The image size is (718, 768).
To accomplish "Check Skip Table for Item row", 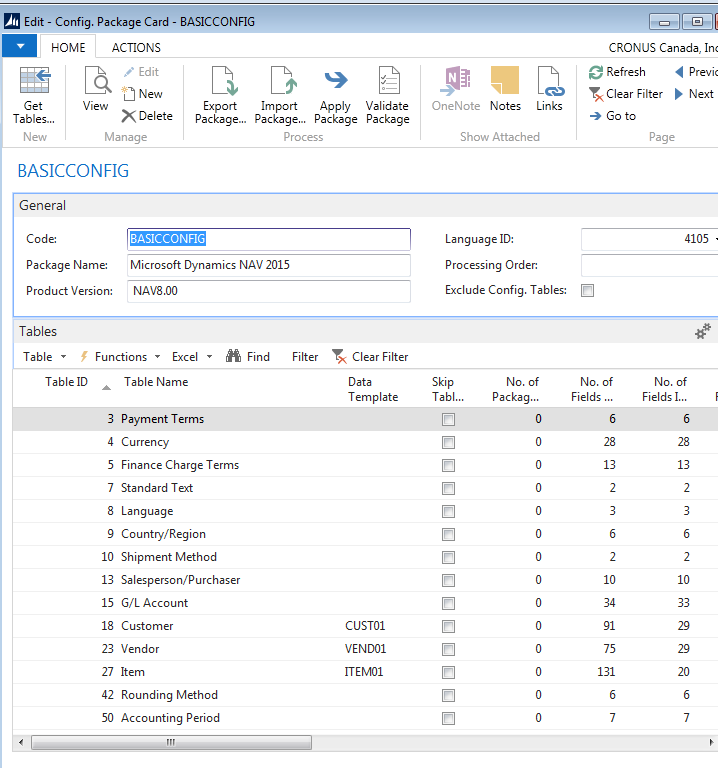I will pos(448,672).
